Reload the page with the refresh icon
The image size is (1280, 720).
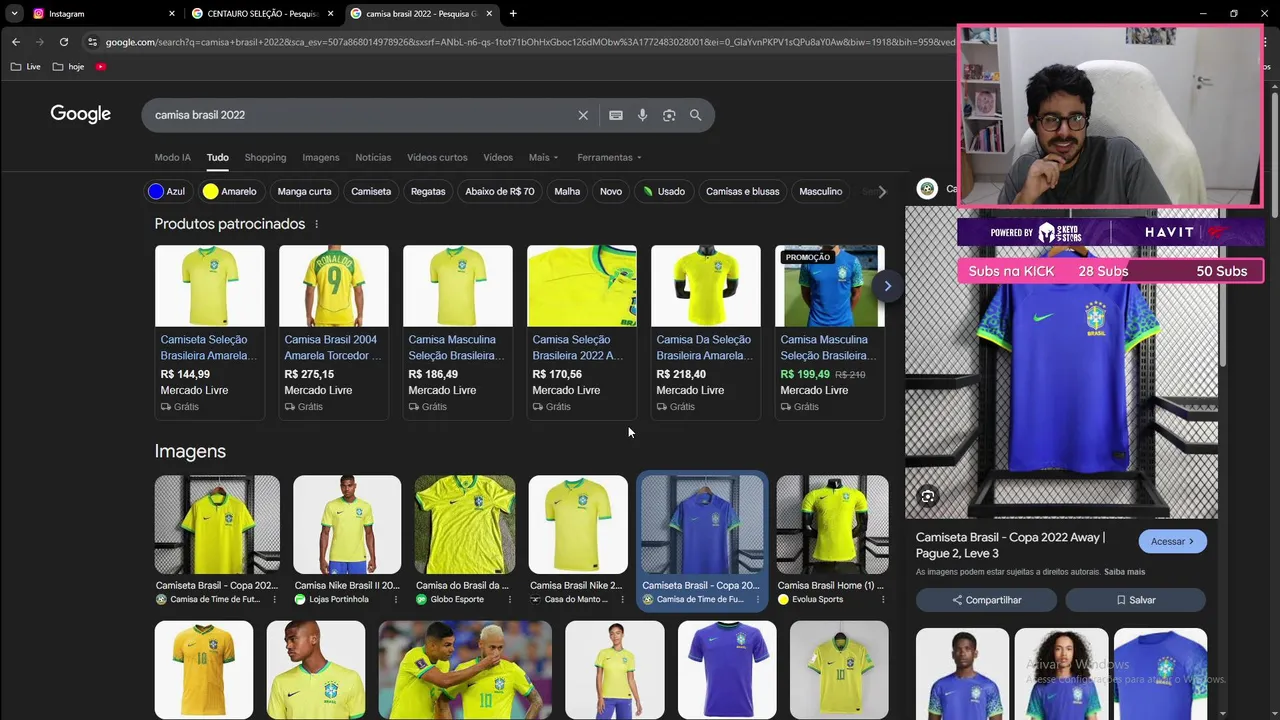(x=64, y=42)
